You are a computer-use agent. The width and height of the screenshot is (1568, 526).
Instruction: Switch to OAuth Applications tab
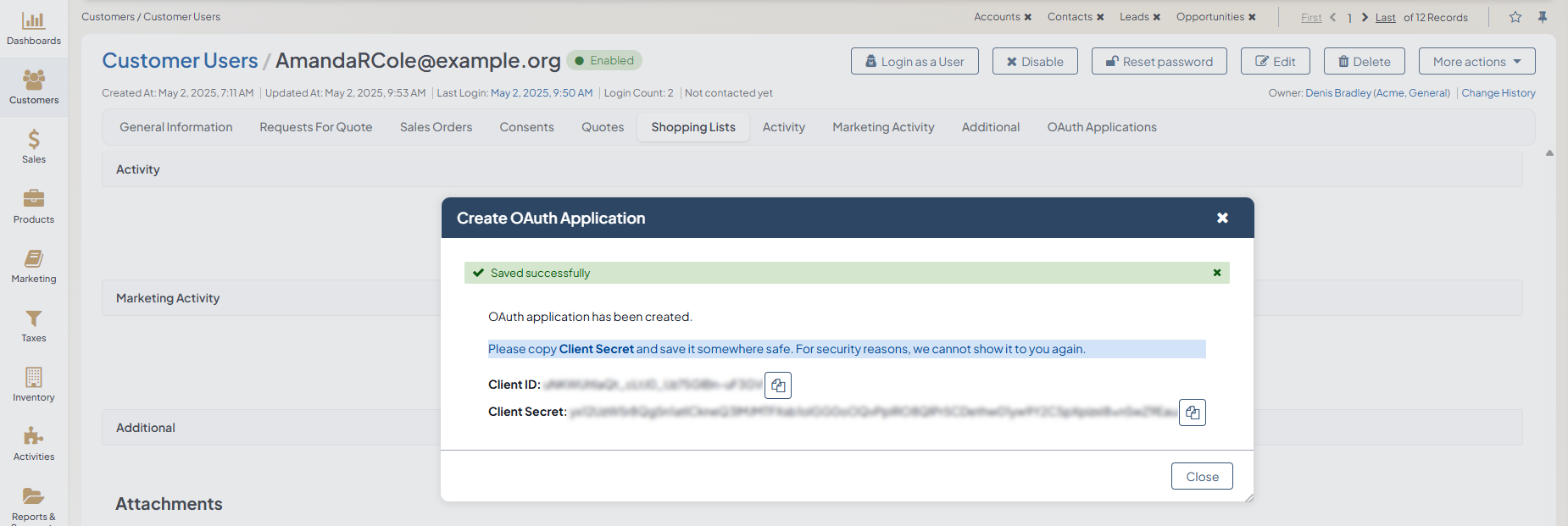pos(1101,127)
